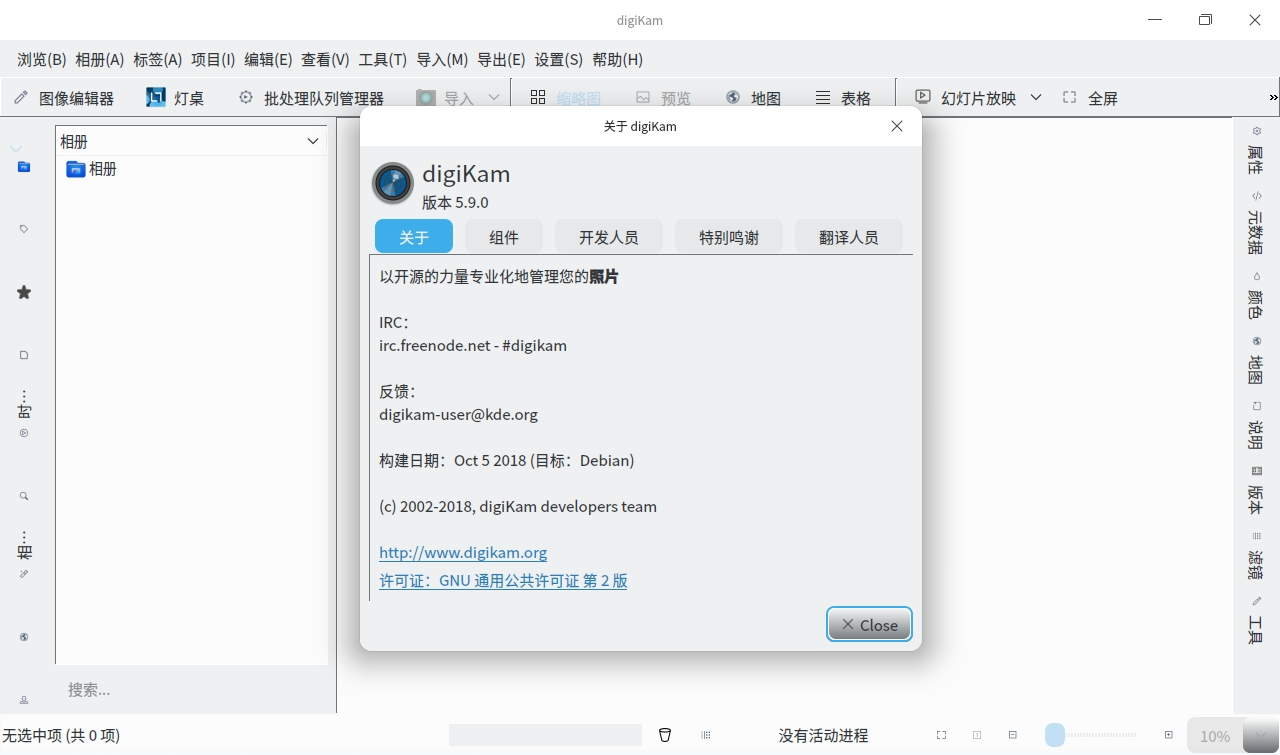Viewport: 1280px width, 755px height.
Task: Select the Search magnifier icon in left sidebar
Action: (24, 496)
